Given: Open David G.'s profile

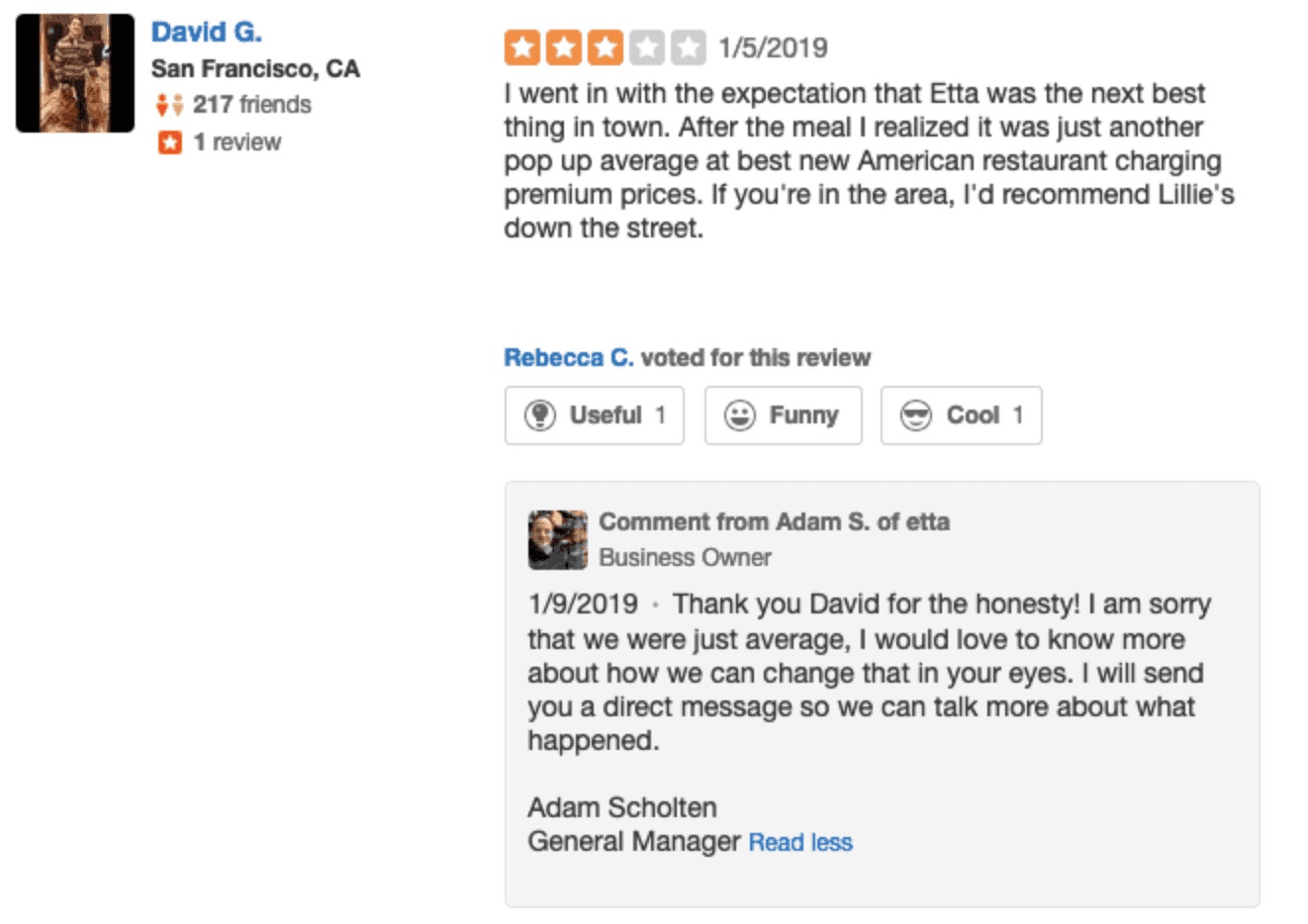Looking at the screenshot, I should point(206,31).
